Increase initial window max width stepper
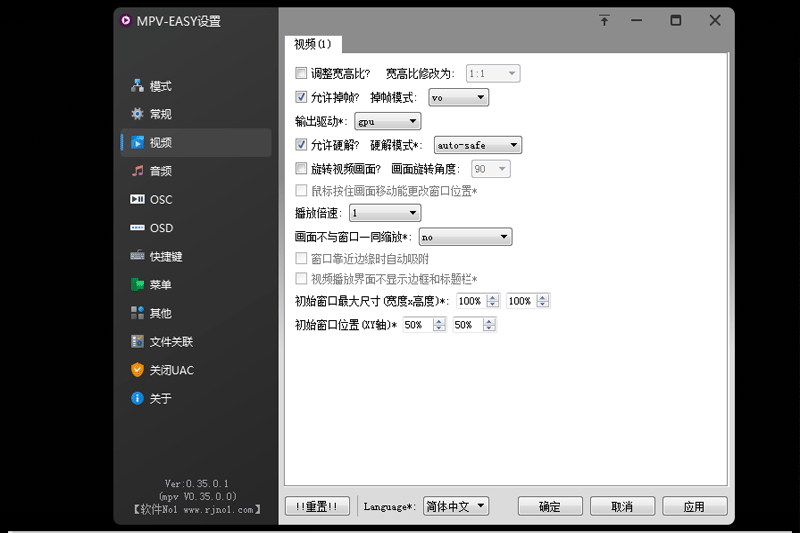This screenshot has height=533, width=800. pos(493,298)
